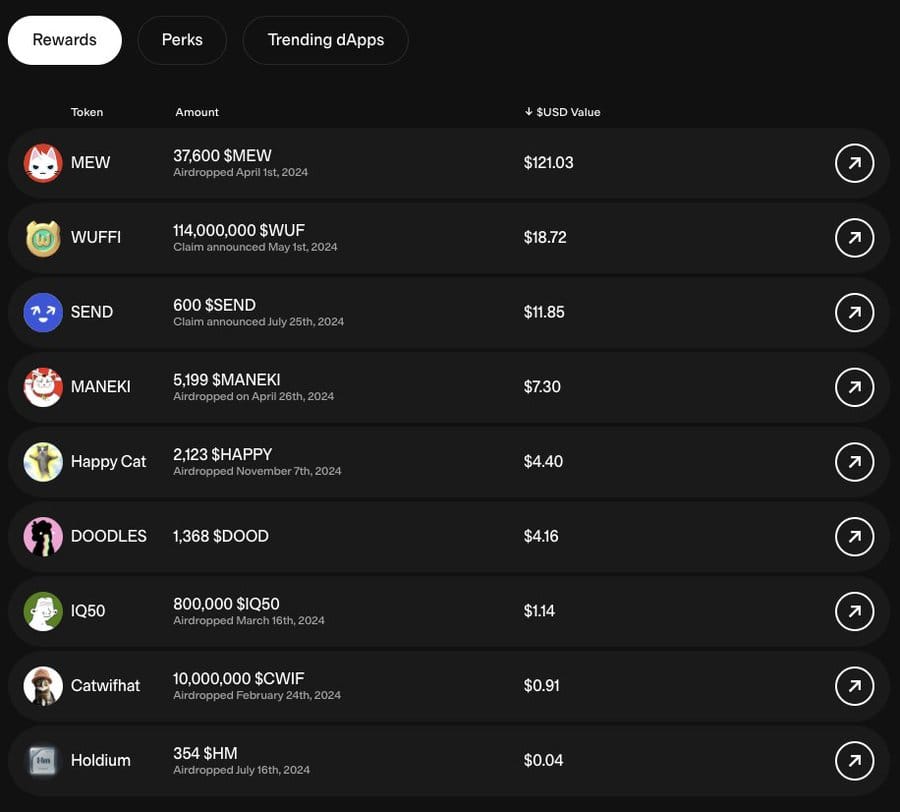Open the arrow link for IQ50 row
Image resolution: width=900 pixels, height=812 pixels.
[854, 611]
